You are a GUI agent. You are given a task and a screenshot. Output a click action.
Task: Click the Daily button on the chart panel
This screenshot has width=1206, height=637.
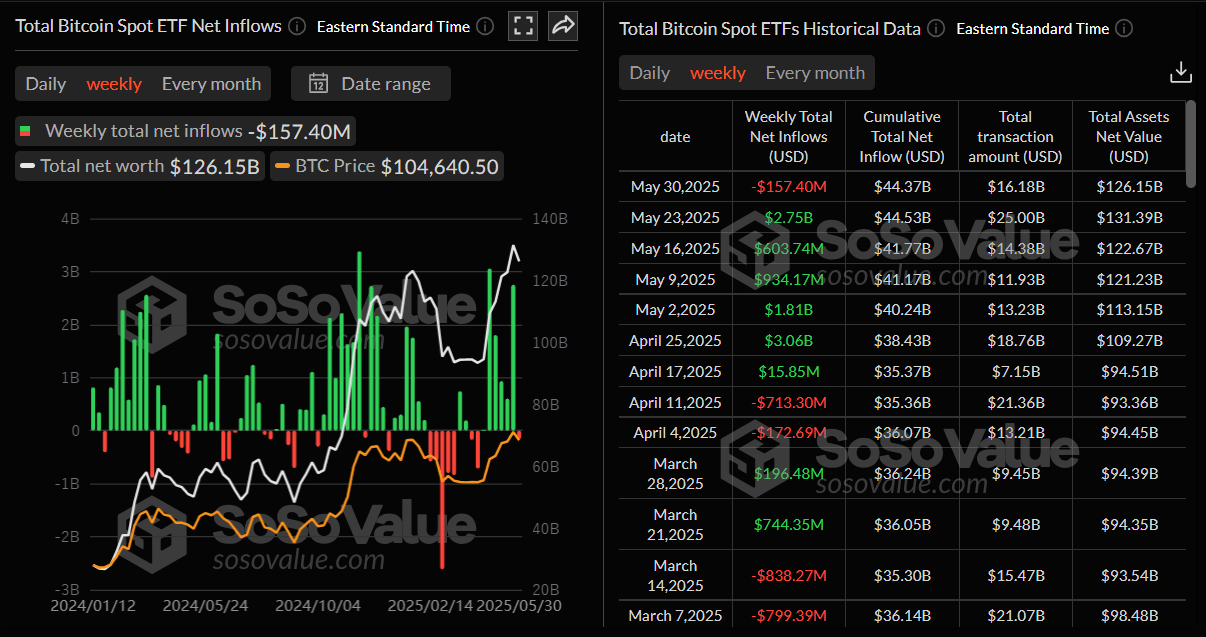tap(45, 84)
